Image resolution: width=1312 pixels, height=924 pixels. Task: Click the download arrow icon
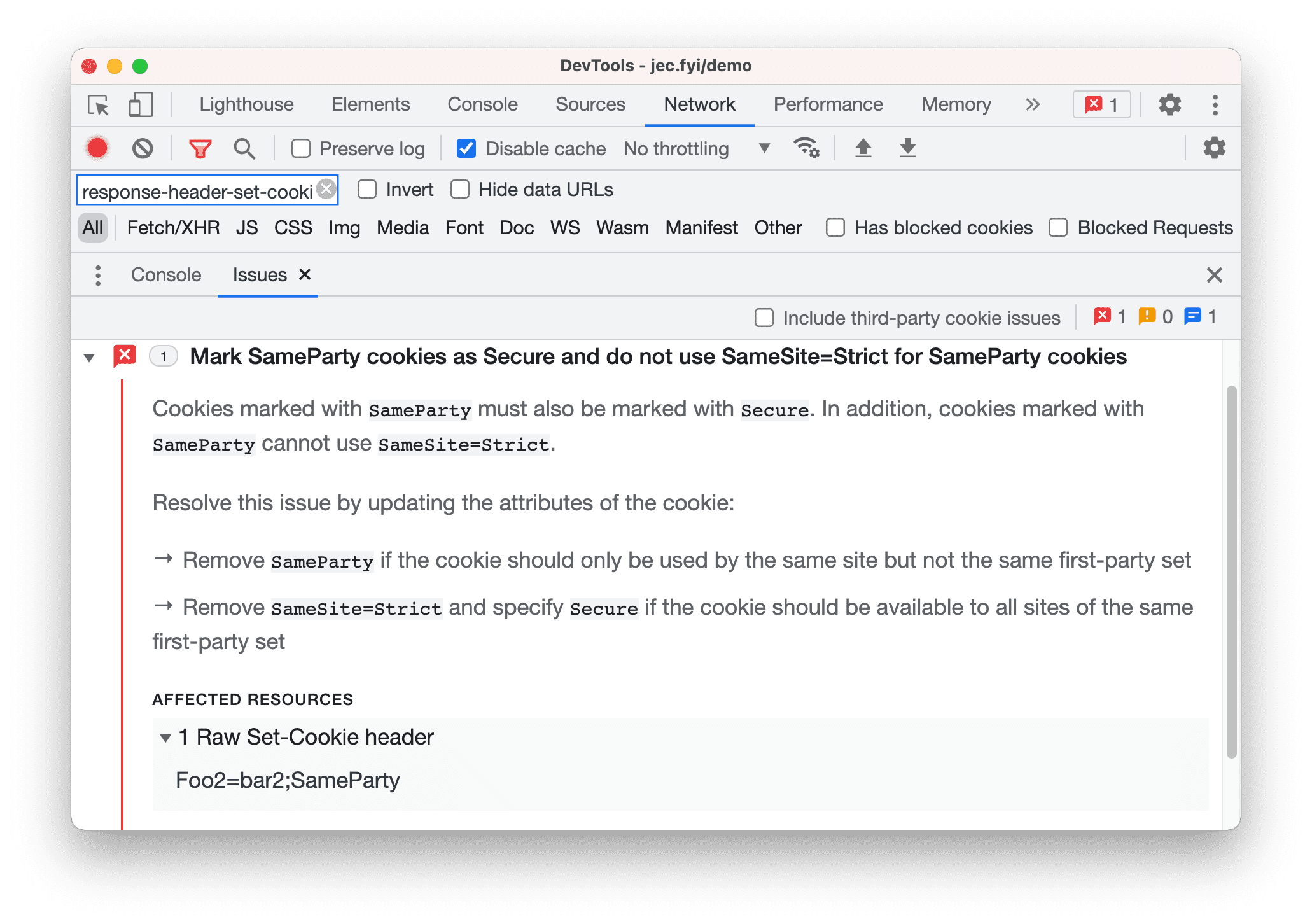click(907, 149)
